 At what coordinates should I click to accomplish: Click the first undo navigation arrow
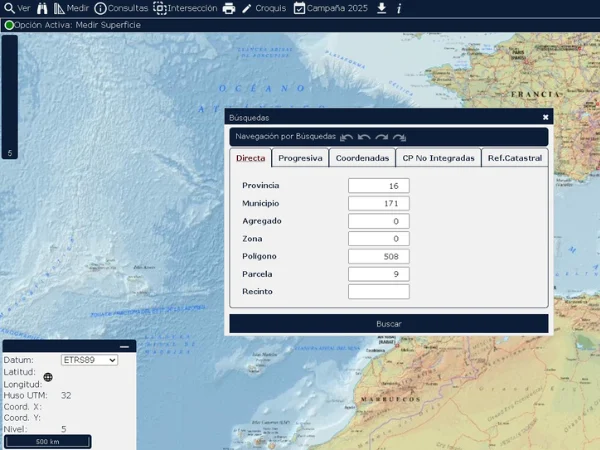(347, 137)
